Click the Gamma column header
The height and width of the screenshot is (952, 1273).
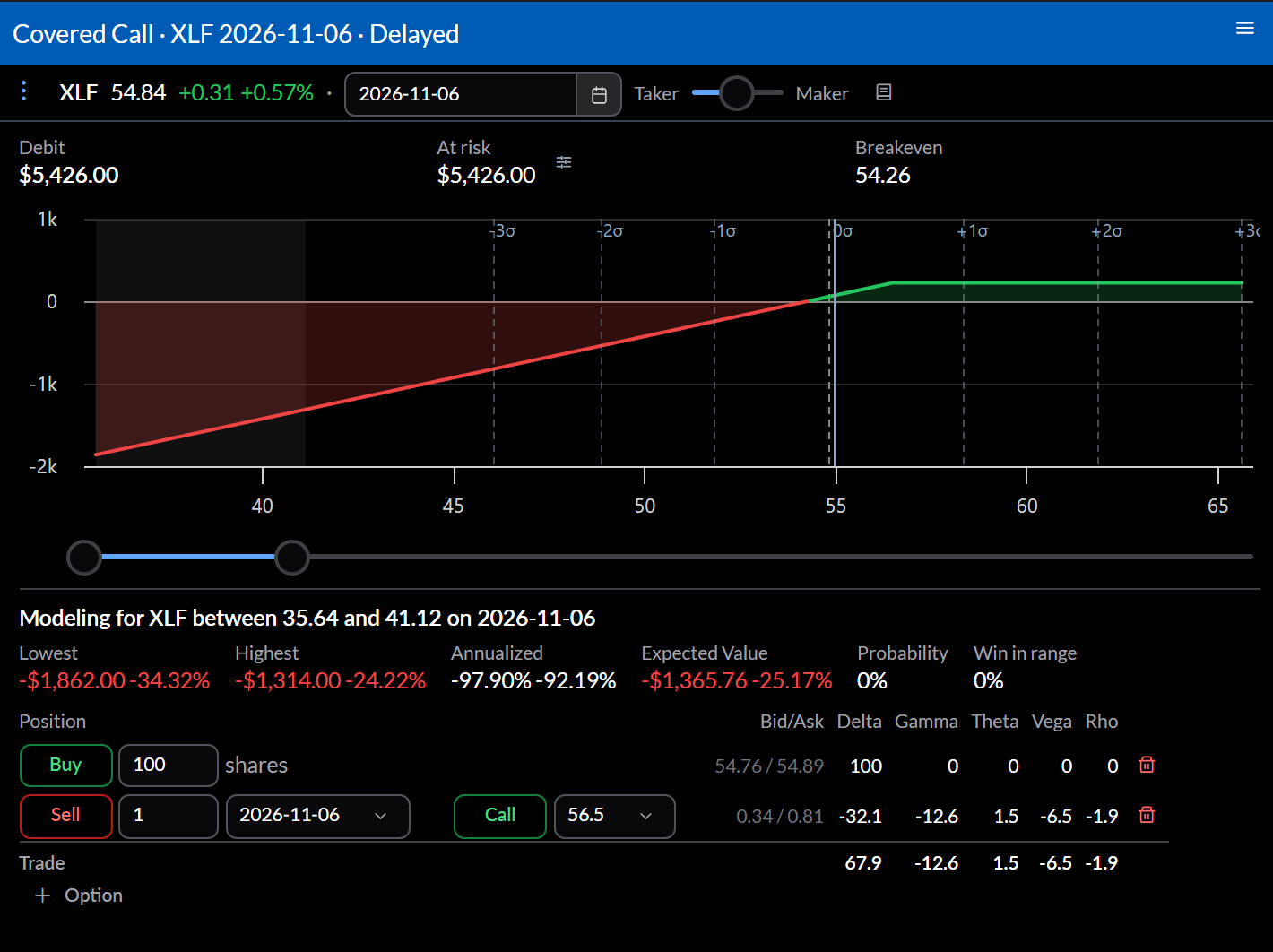pyautogui.click(x=926, y=722)
